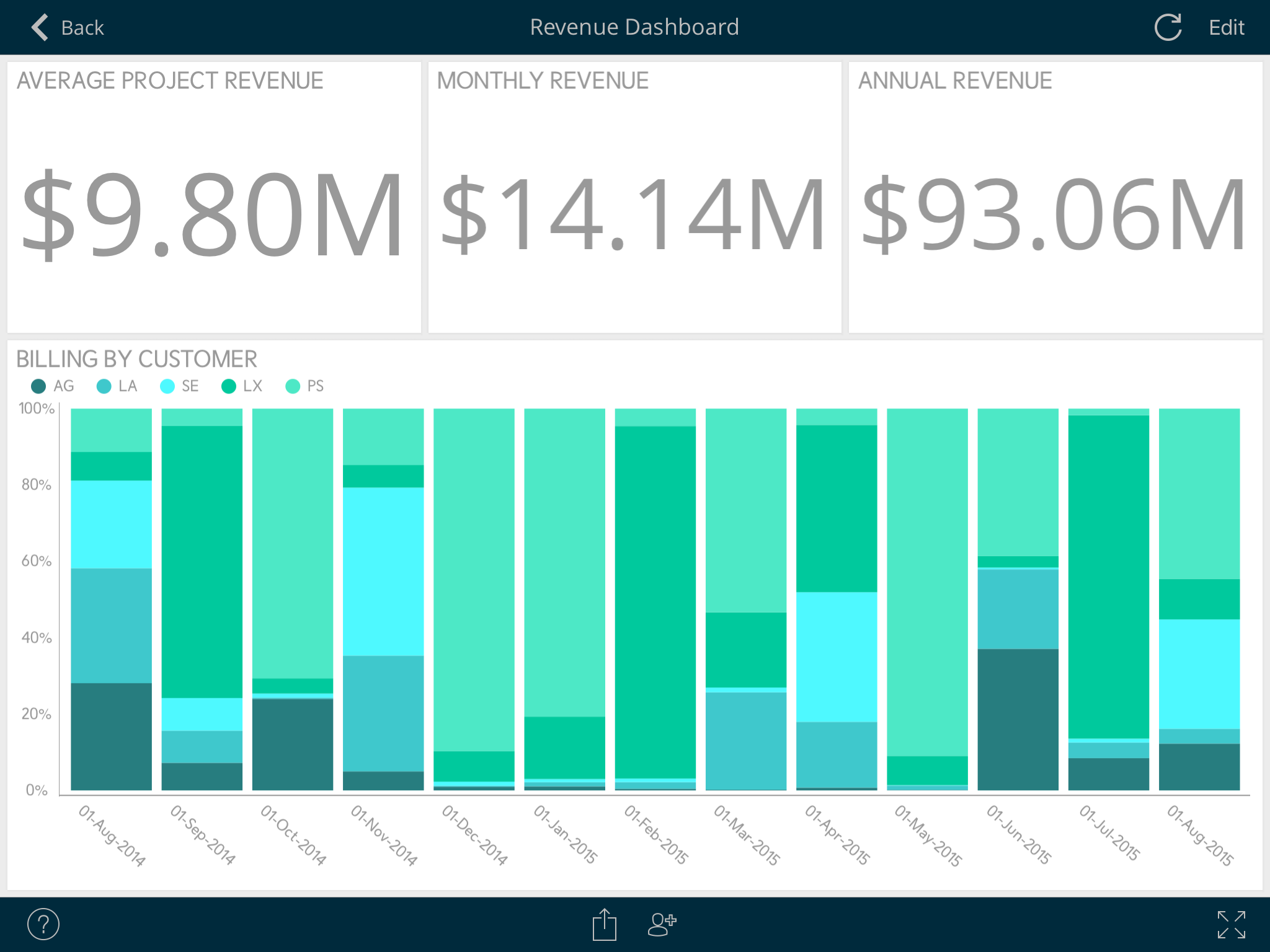Click the 01-Jul-2015 axis label

[x=1109, y=834]
